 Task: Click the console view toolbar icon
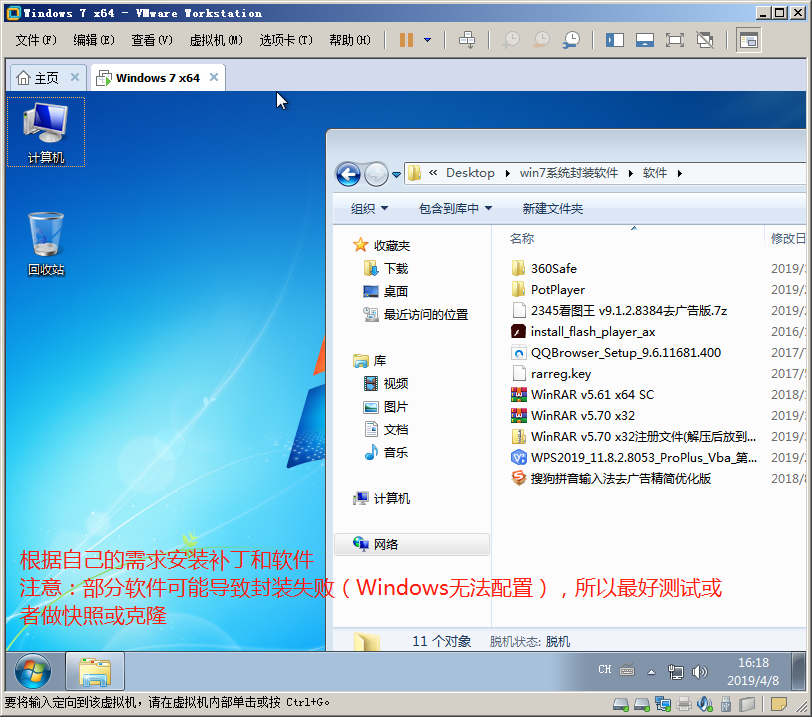coord(749,40)
